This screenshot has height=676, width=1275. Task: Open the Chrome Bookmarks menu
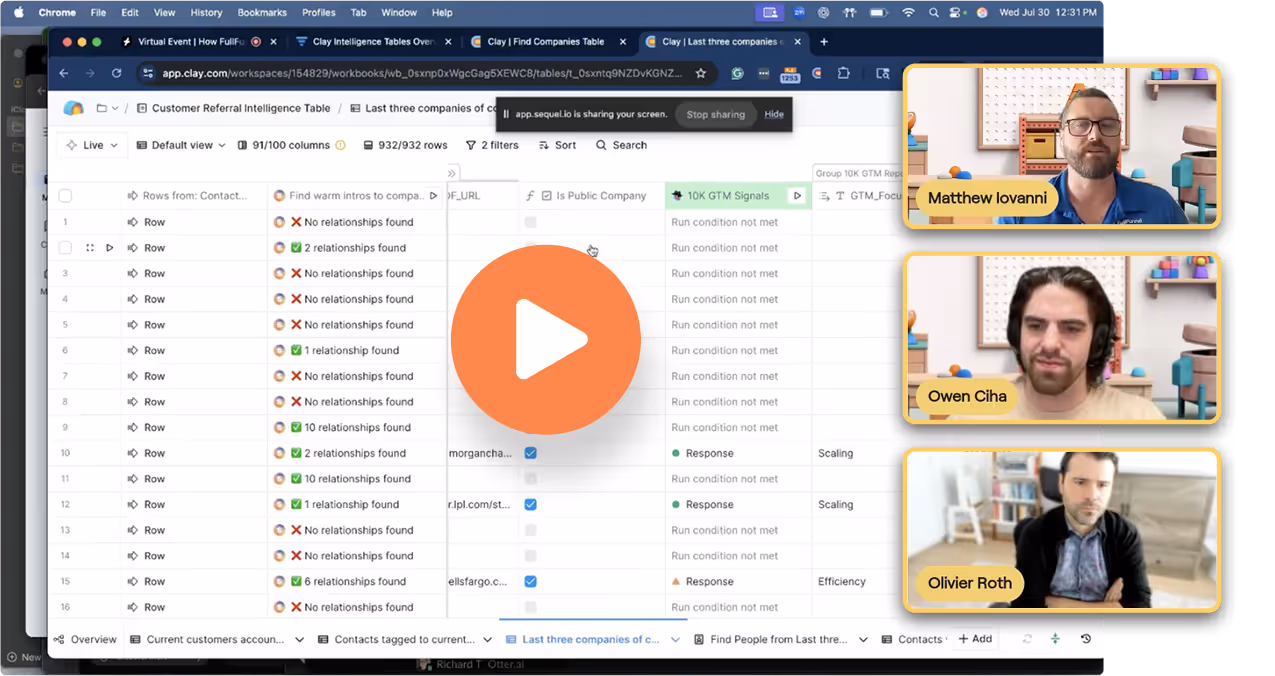pos(262,13)
